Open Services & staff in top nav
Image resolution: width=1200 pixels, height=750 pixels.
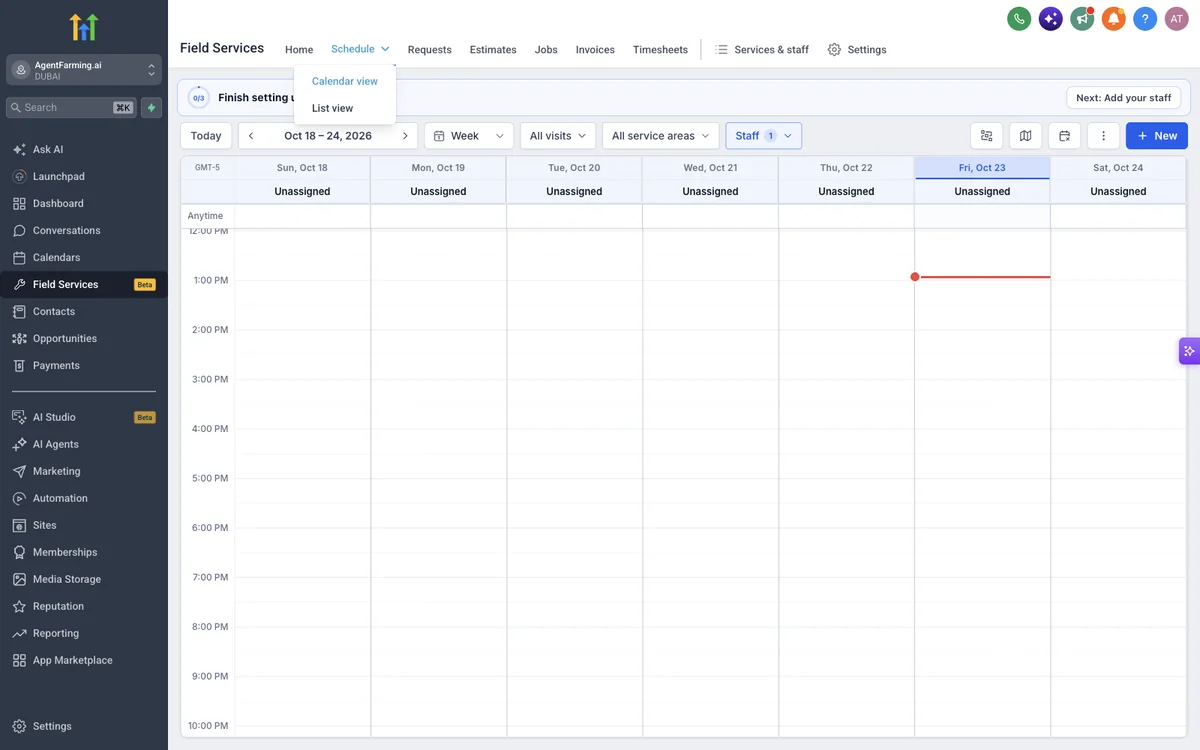point(762,49)
